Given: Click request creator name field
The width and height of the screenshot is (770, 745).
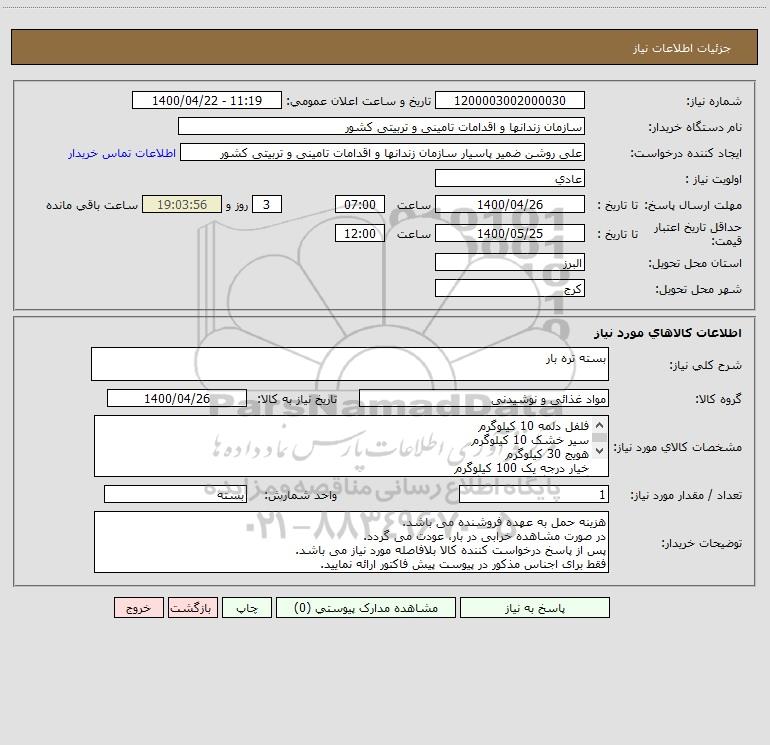Looking at the screenshot, I should [x=382, y=152].
